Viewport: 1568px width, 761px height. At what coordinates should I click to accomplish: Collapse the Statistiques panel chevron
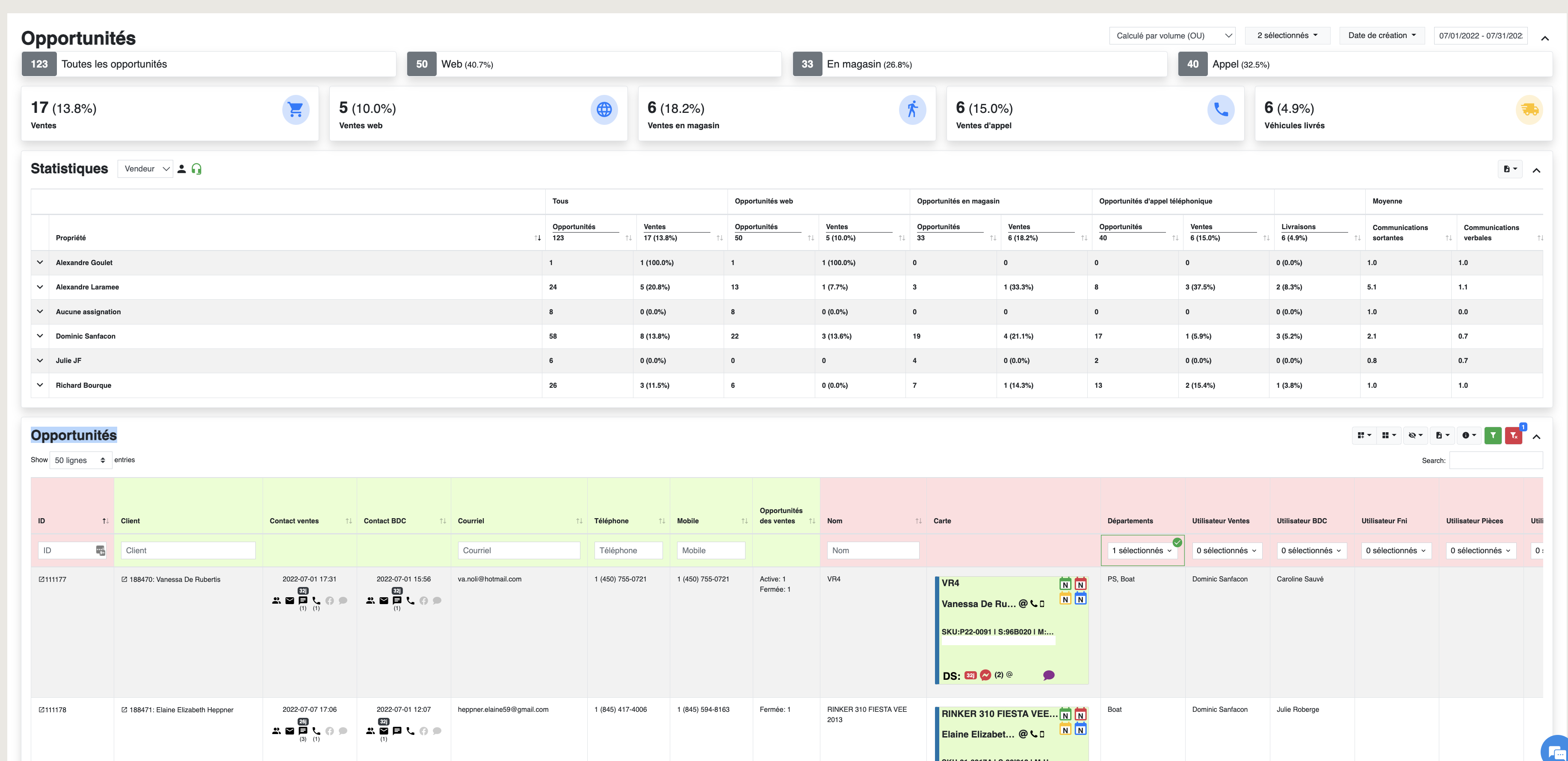[x=1536, y=170]
